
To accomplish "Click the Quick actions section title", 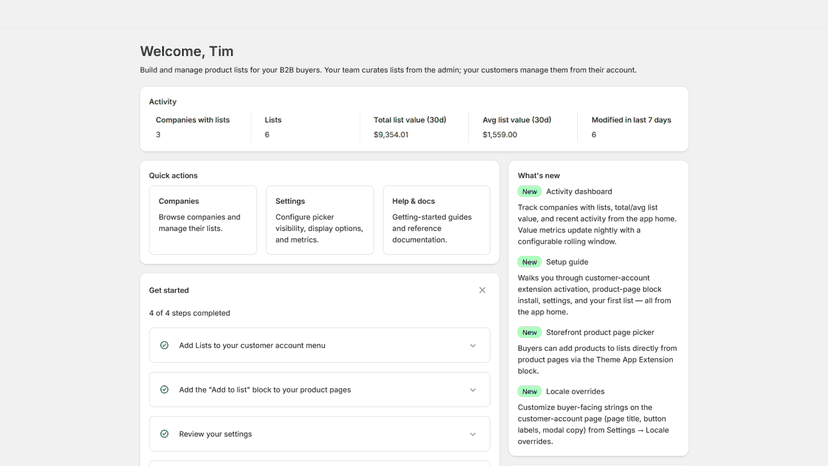I will coord(173,175).
